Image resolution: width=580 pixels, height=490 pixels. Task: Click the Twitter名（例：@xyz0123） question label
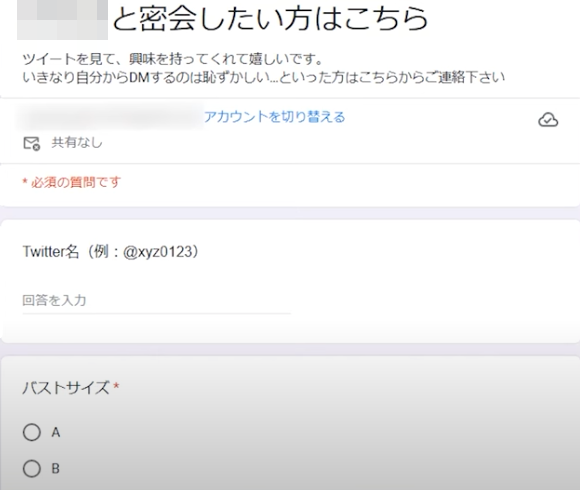pos(111,252)
